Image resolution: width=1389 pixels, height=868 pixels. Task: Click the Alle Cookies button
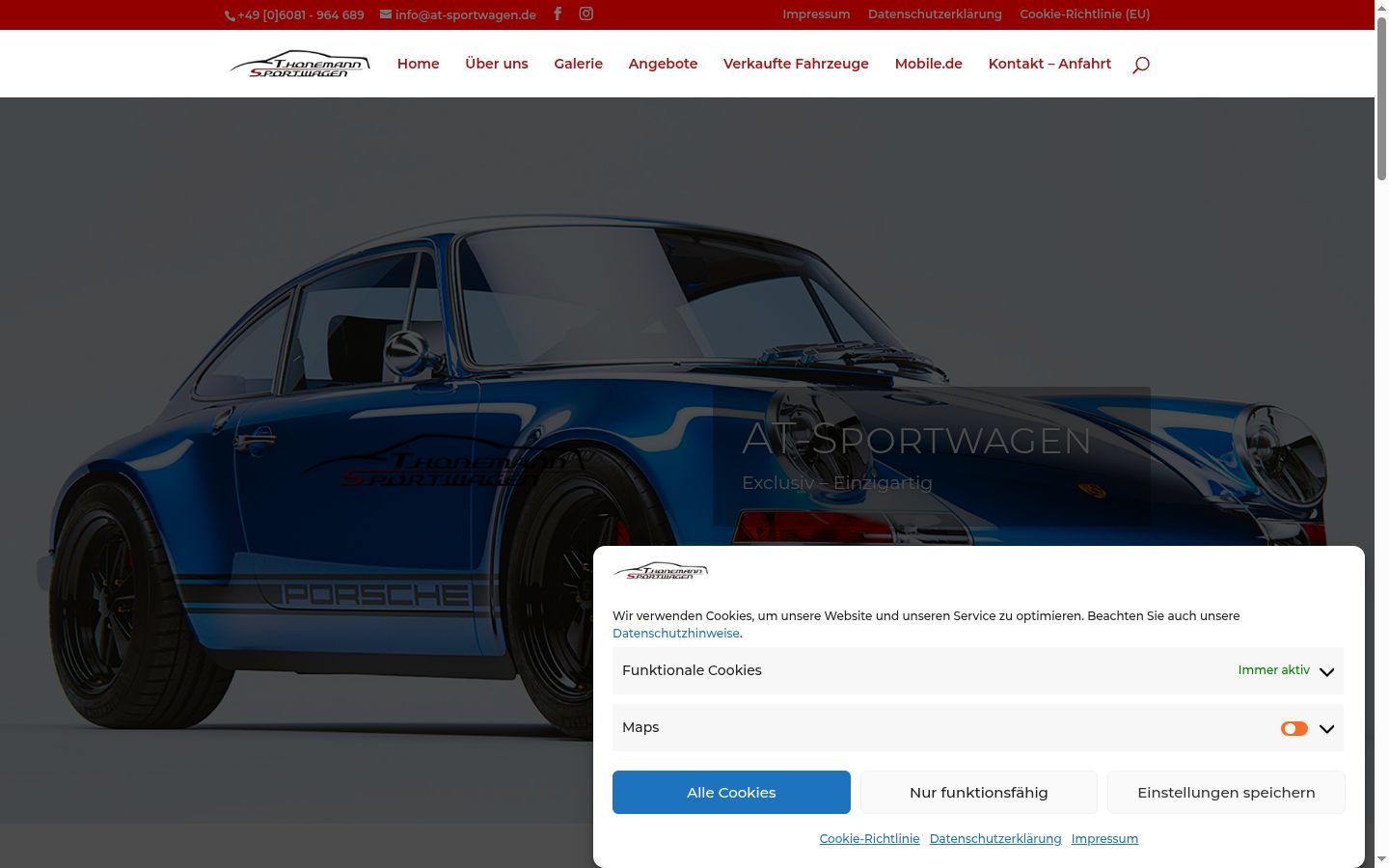[x=731, y=792]
